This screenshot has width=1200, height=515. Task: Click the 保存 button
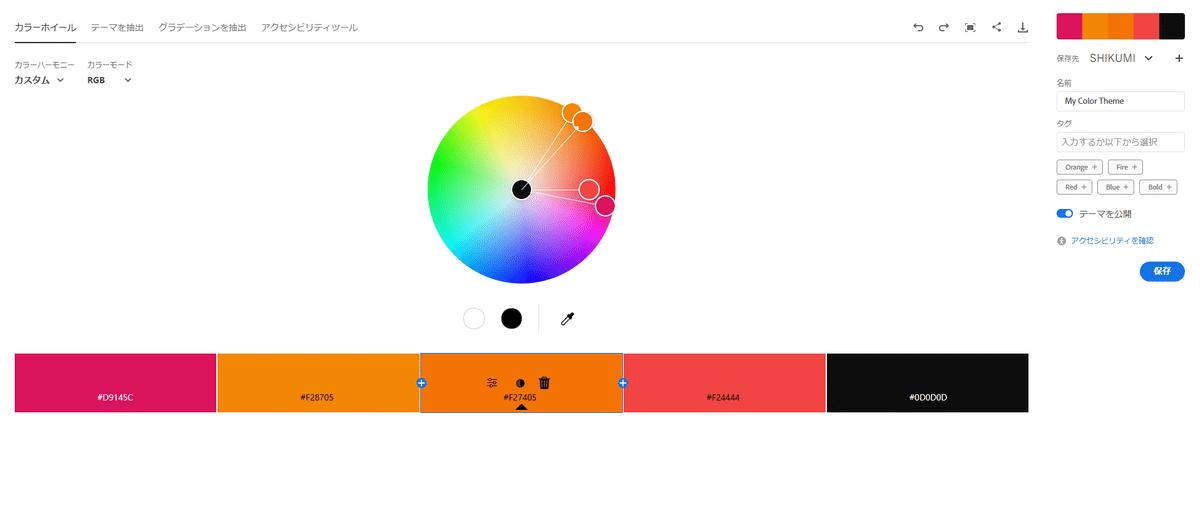(1162, 271)
